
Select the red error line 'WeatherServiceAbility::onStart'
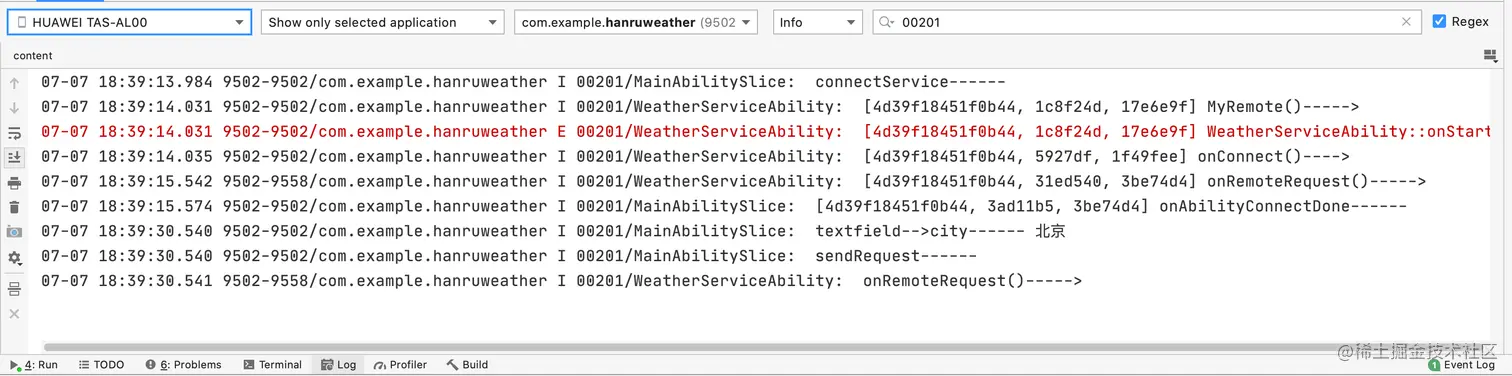coord(766,132)
